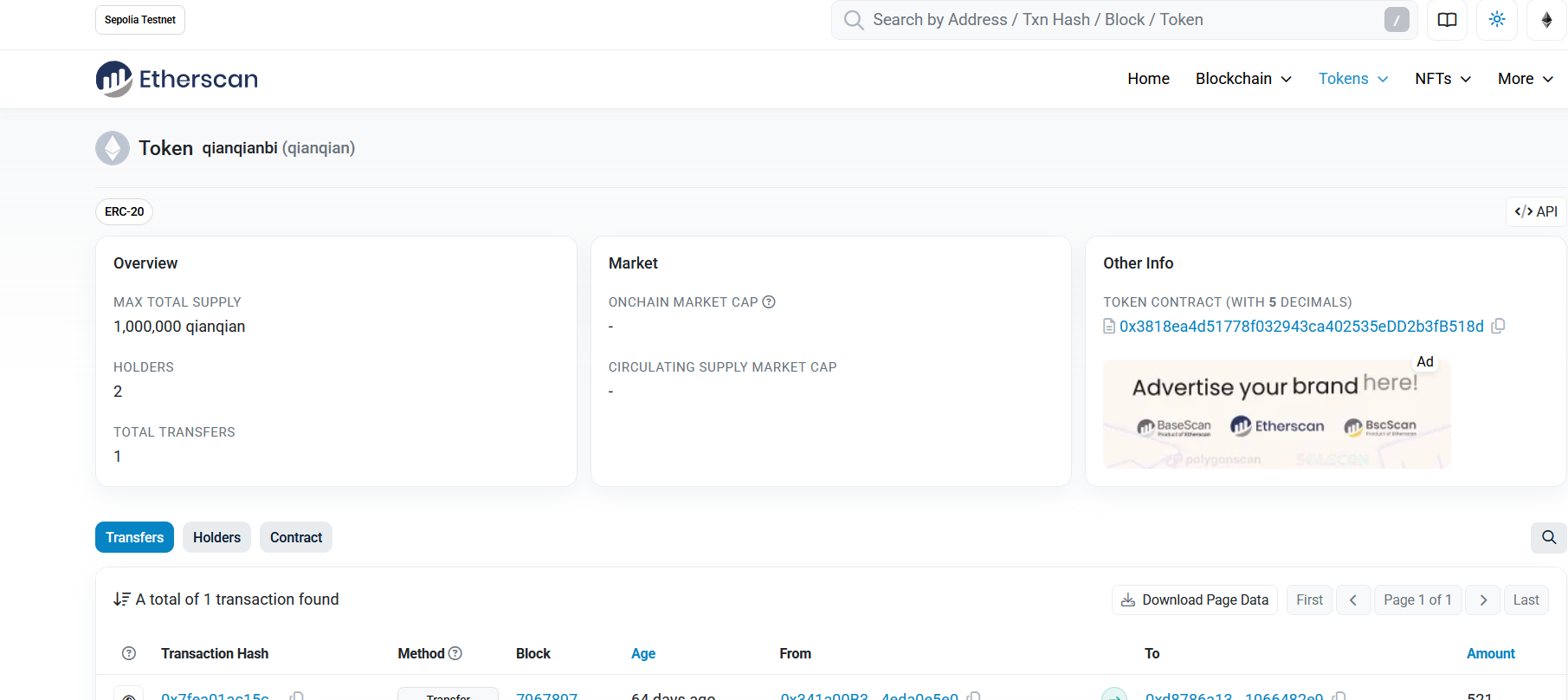
Task: Open the Etherscan logo homepage link
Action: click(177, 79)
